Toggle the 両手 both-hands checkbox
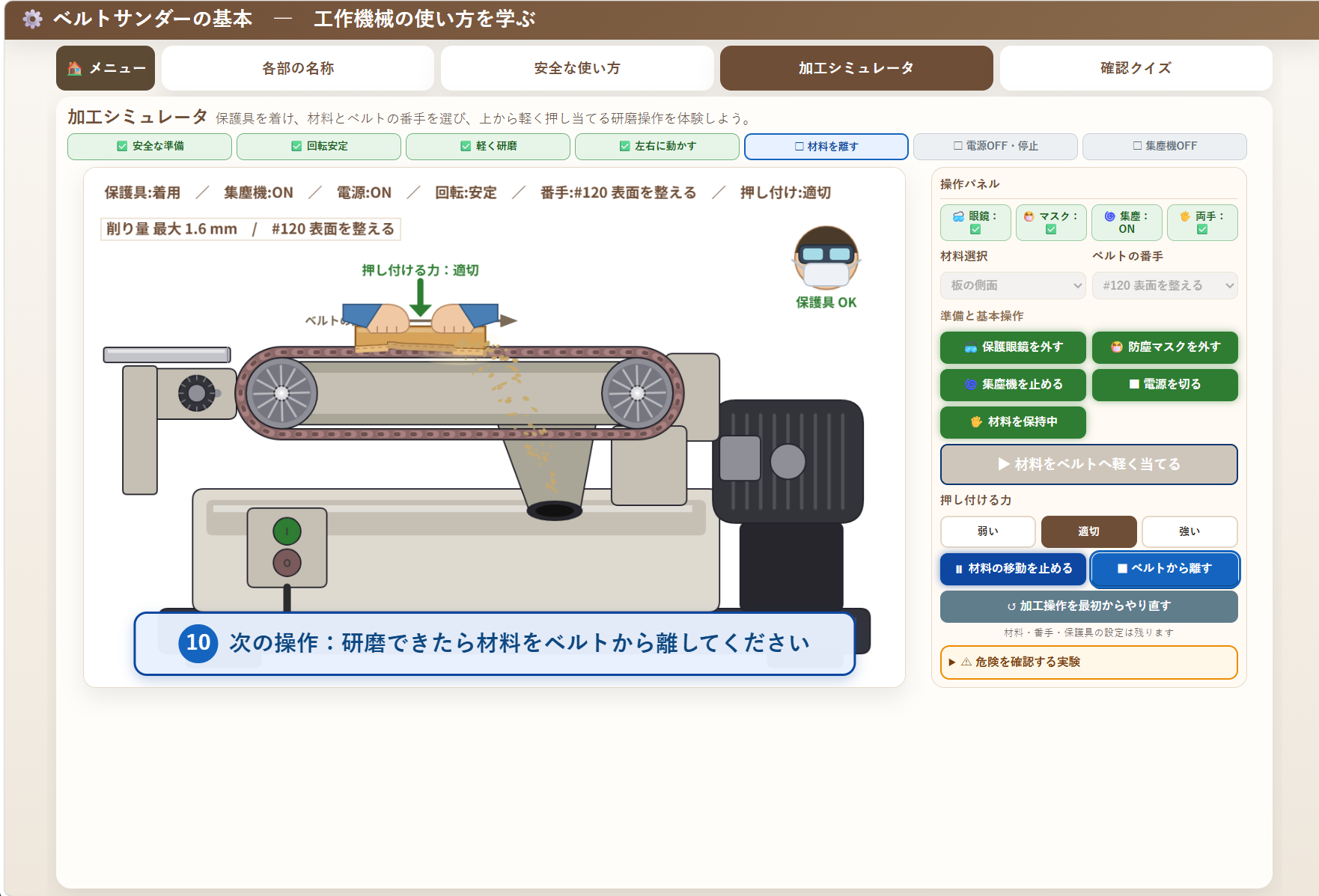The image size is (1319, 896). pos(1202,230)
